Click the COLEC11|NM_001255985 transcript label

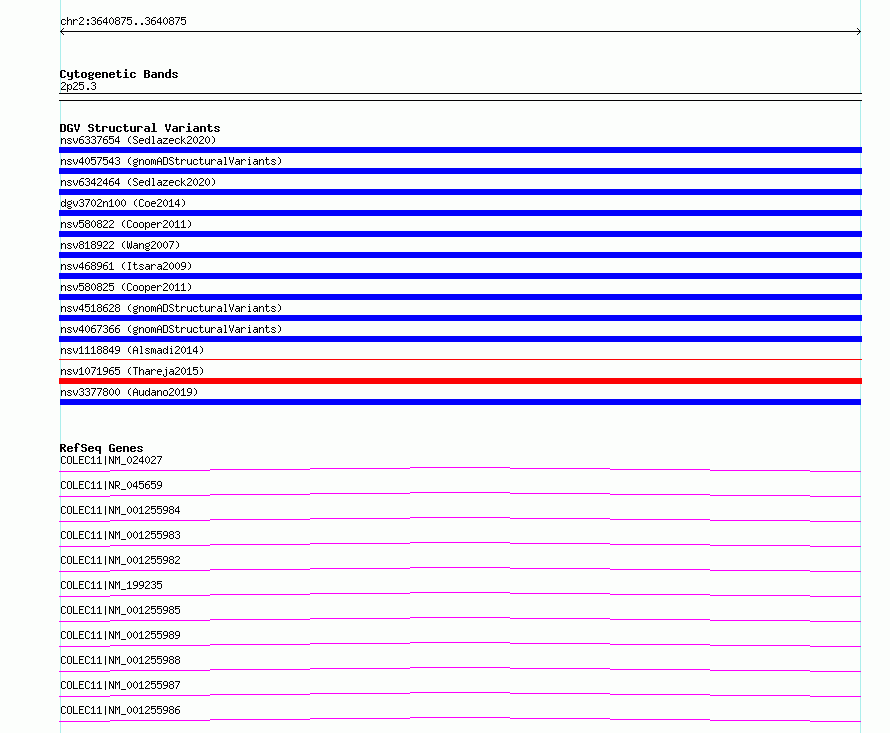tap(120, 610)
